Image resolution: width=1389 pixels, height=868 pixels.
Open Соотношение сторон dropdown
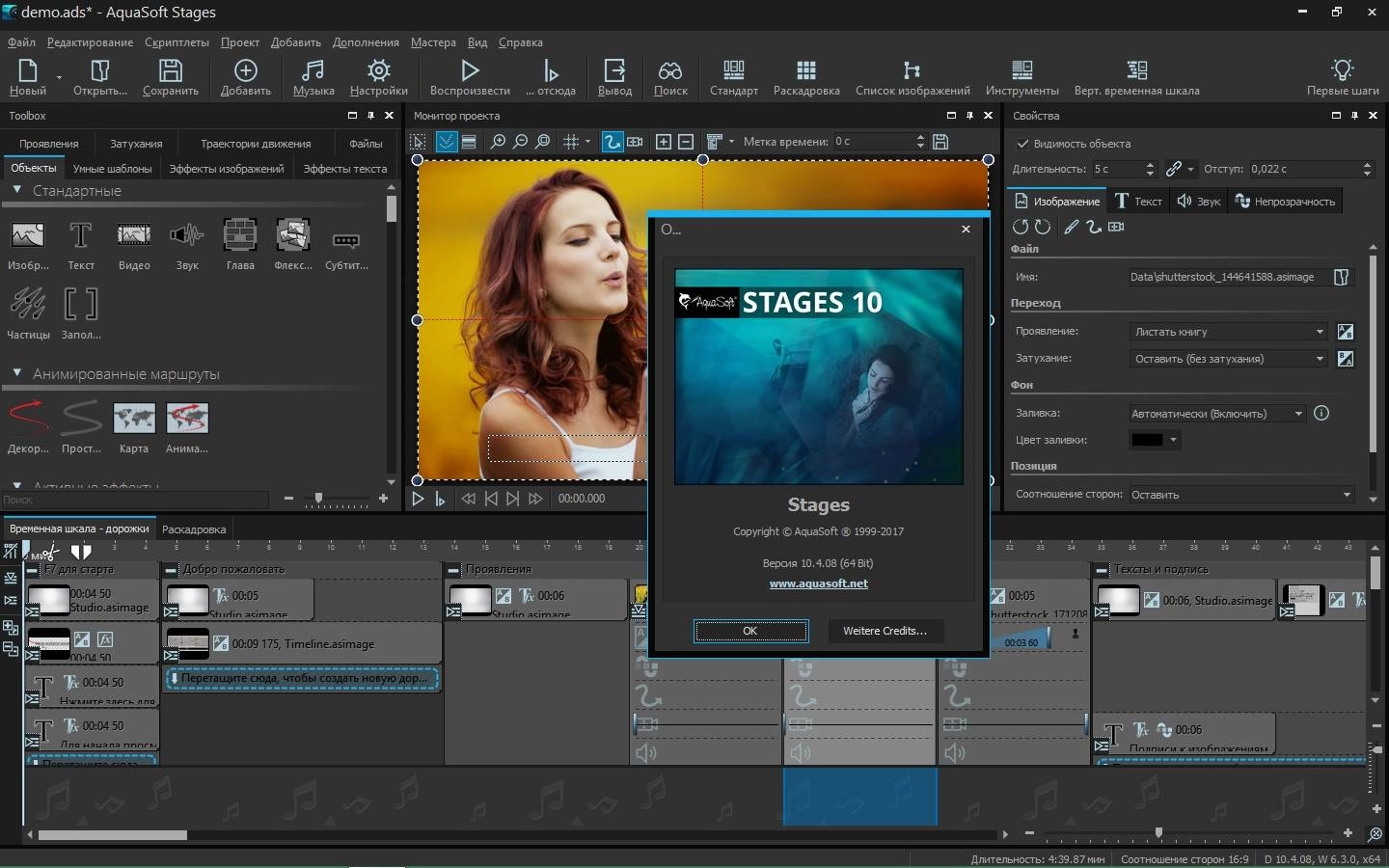click(1242, 495)
